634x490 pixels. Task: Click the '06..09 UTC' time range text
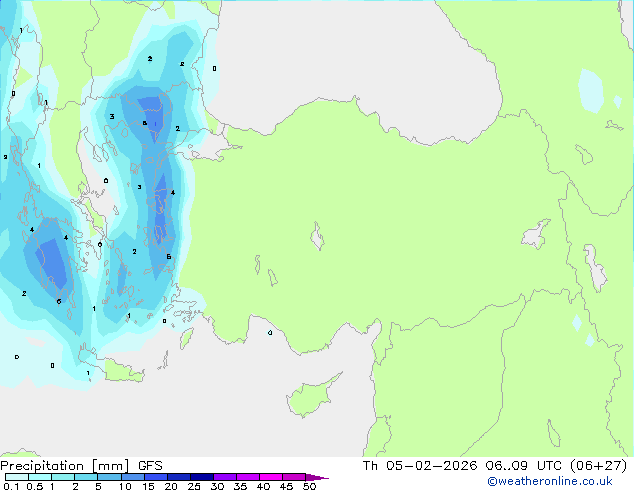click(524, 466)
